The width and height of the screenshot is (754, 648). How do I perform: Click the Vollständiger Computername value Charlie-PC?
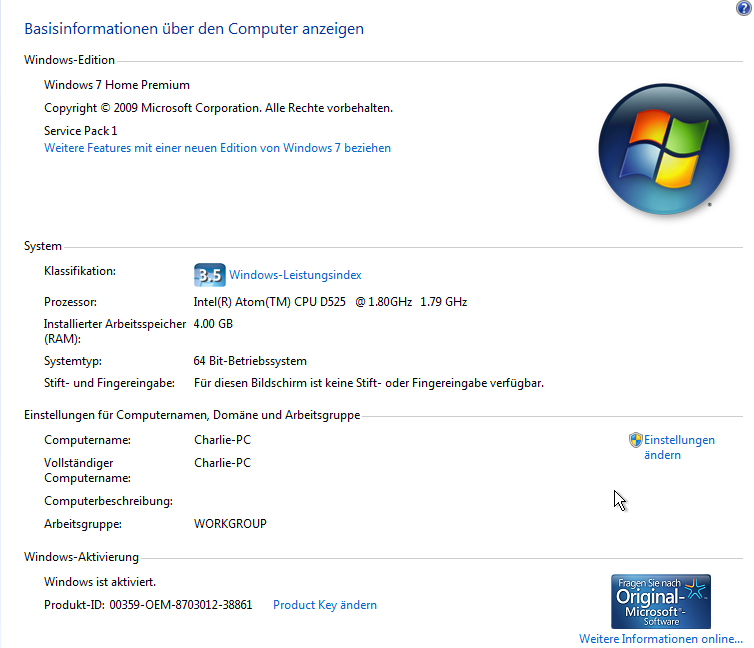[223, 463]
